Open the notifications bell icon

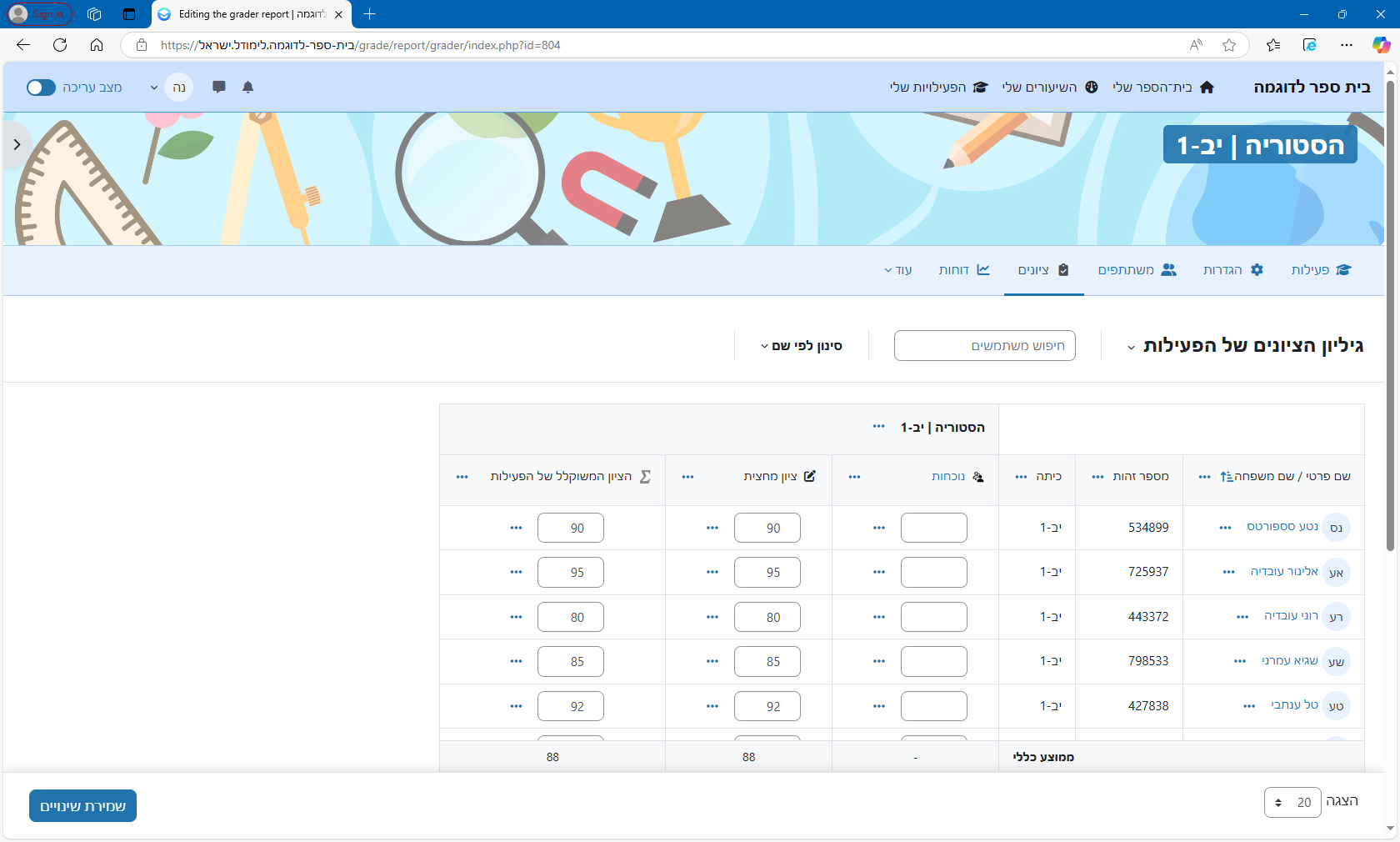[248, 87]
